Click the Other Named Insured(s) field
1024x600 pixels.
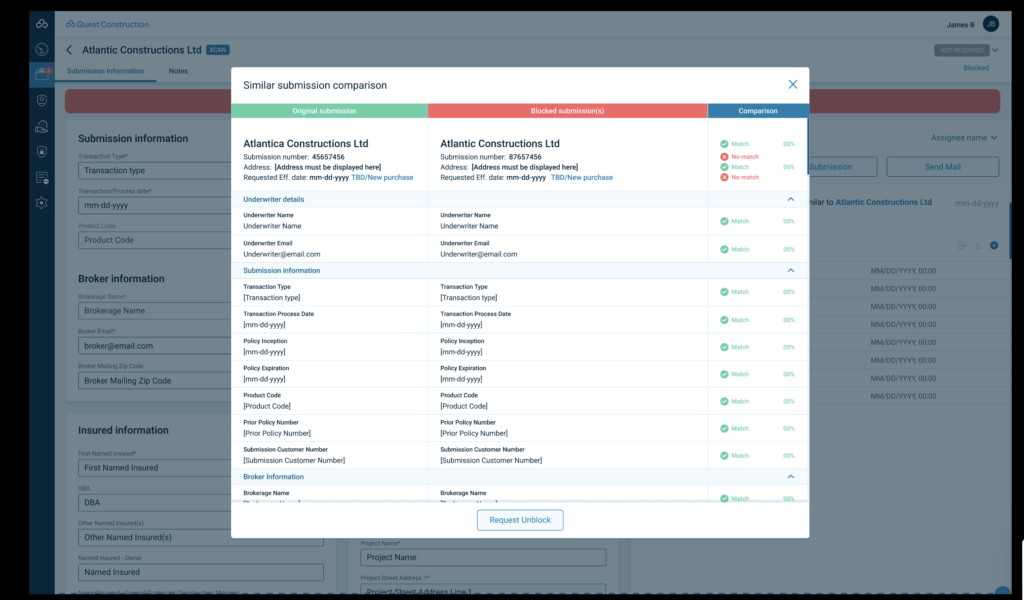click(200, 537)
